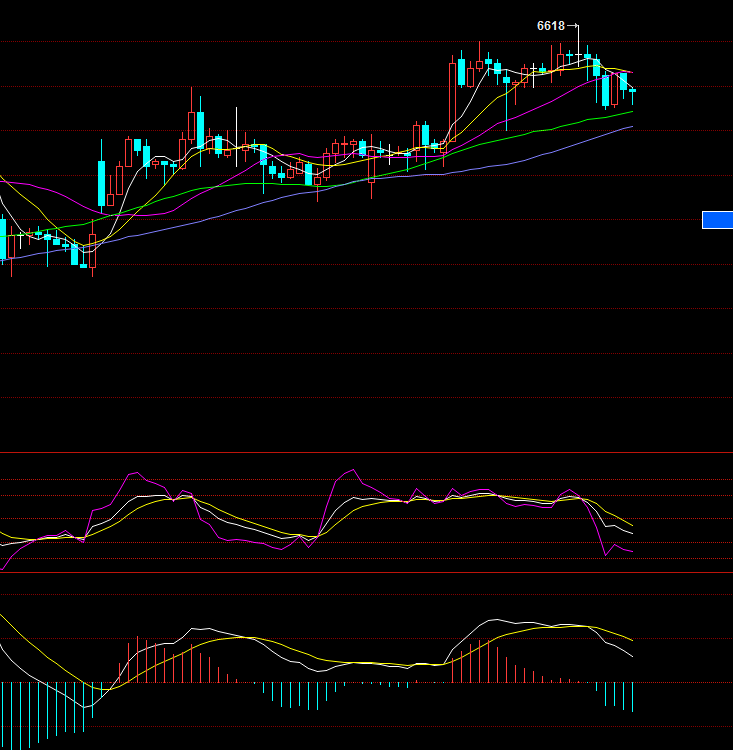Click the 6618 high price label

point(551,26)
